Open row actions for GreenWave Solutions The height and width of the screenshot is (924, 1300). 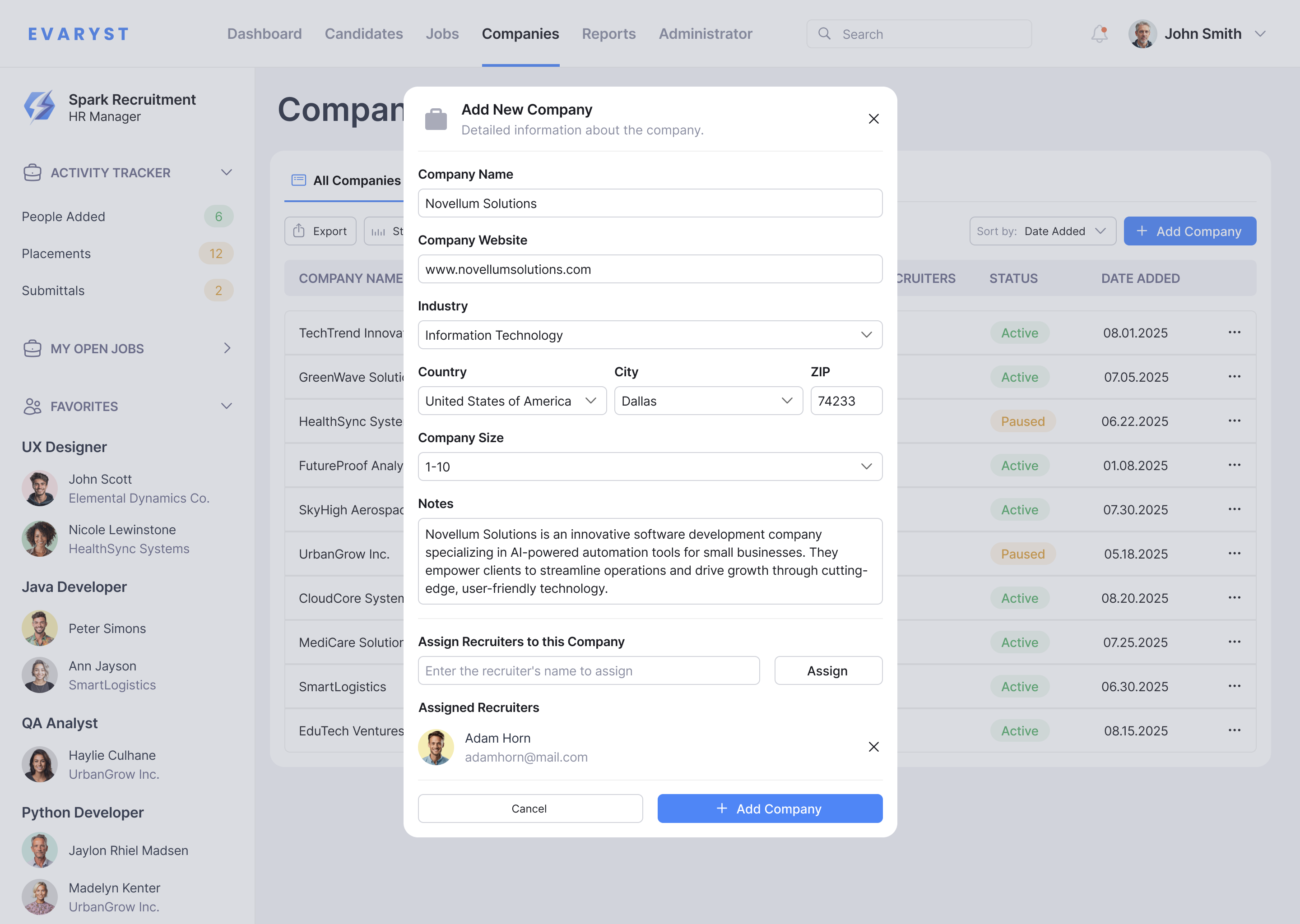click(x=1235, y=376)
